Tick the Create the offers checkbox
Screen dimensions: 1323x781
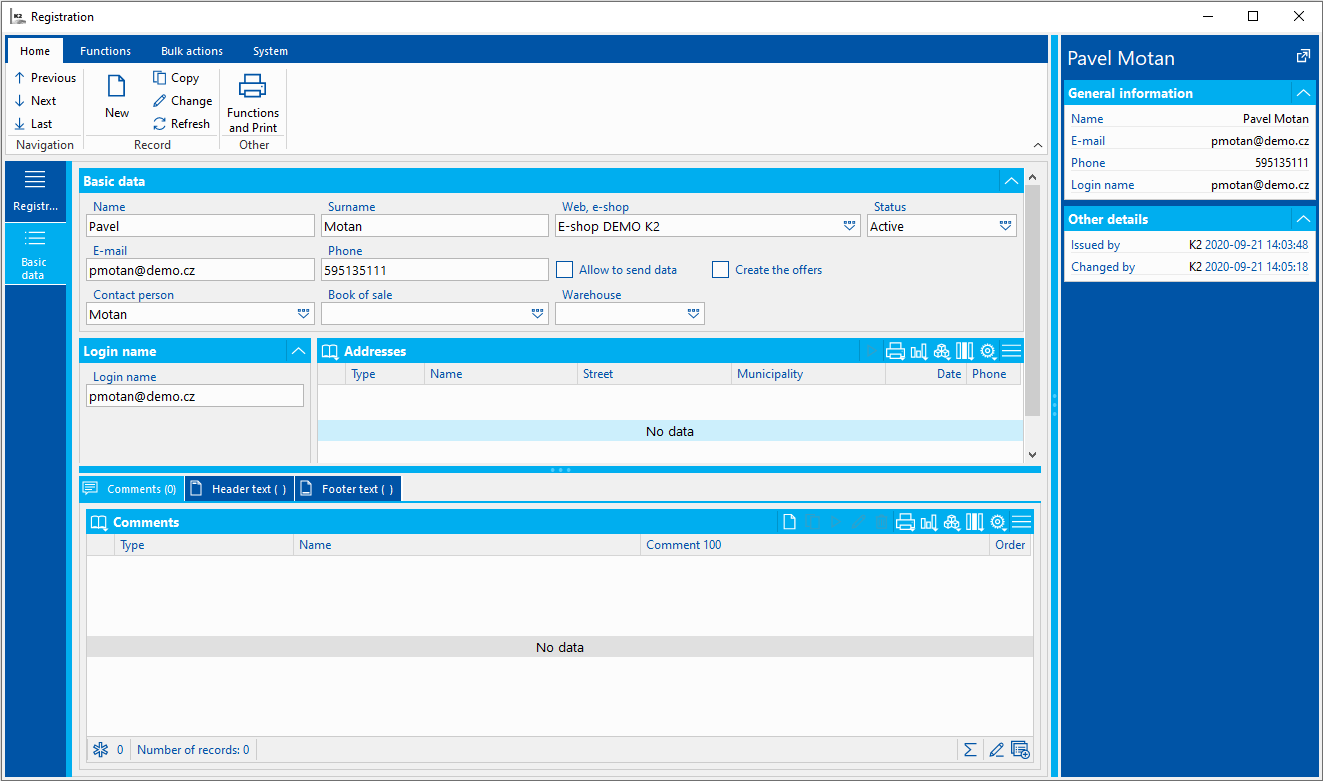720,270
